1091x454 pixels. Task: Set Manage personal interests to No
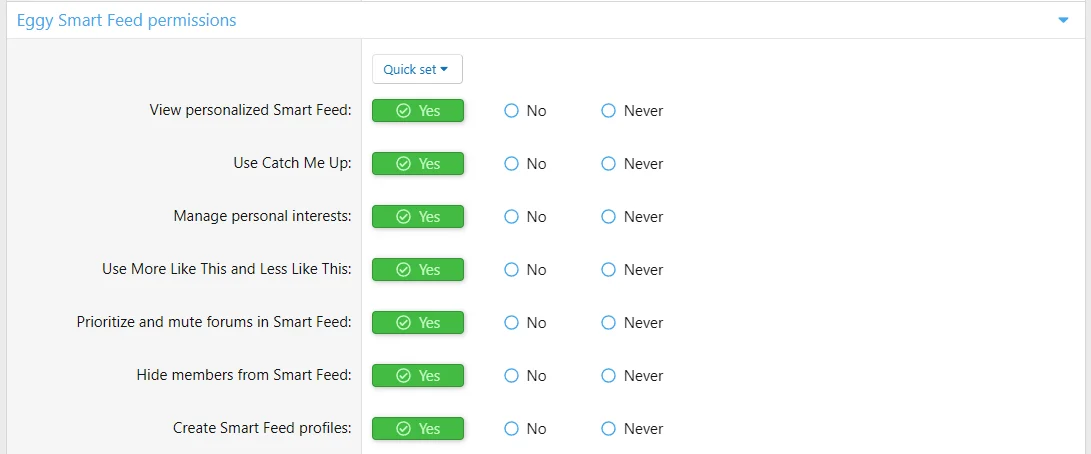click(x=525, y=217)
